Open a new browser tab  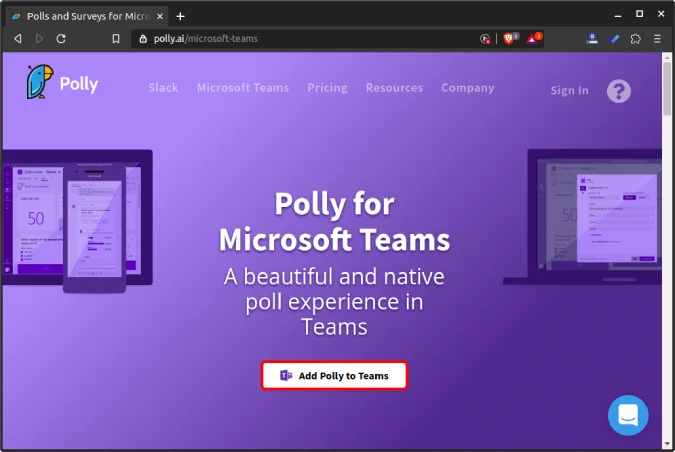pos(180,16)
